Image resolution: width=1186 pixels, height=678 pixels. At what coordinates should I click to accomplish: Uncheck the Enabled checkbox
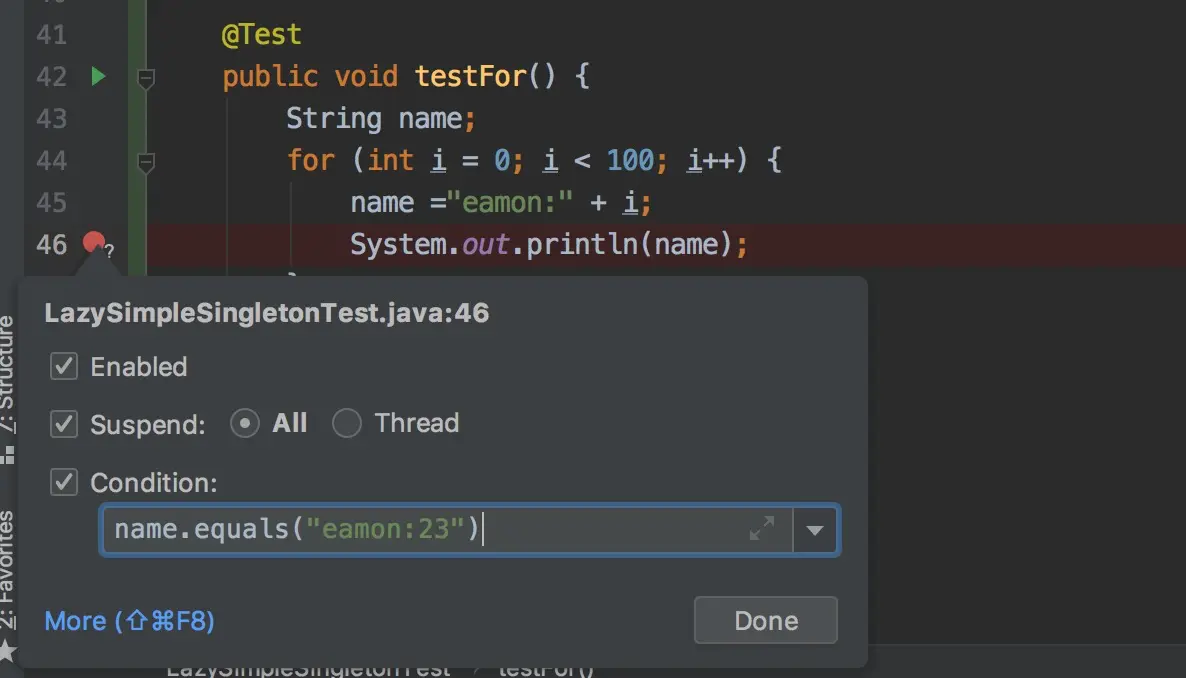click(x=64, y=366)
